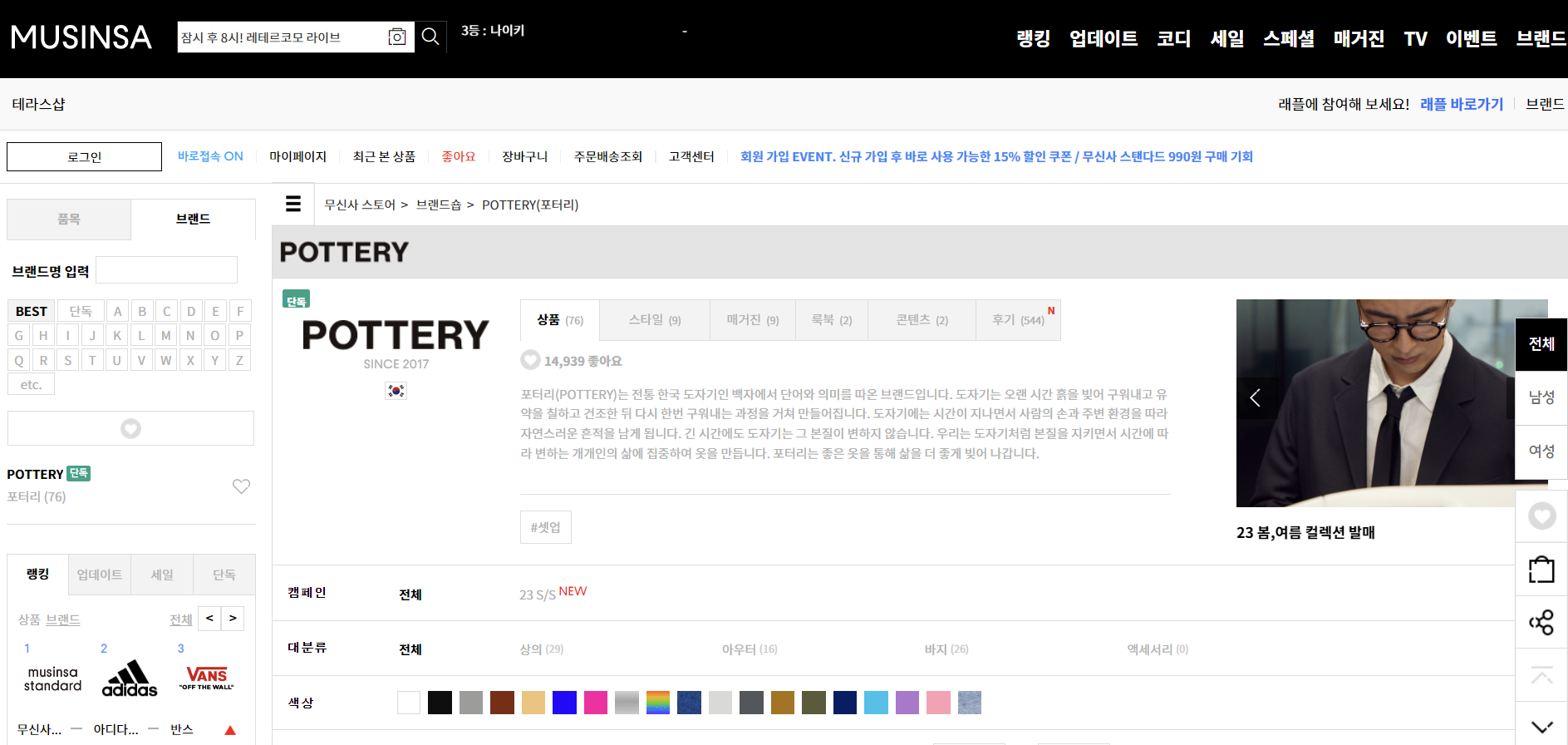Screen dimensions: 1568x745
Task: Select 단독 tab in sidebar ranking
Action: pyautogui.click(x=224, y=574)
